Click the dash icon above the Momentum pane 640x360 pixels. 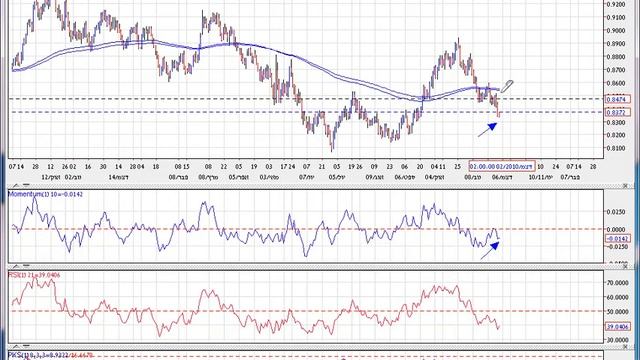coord(26,186)
